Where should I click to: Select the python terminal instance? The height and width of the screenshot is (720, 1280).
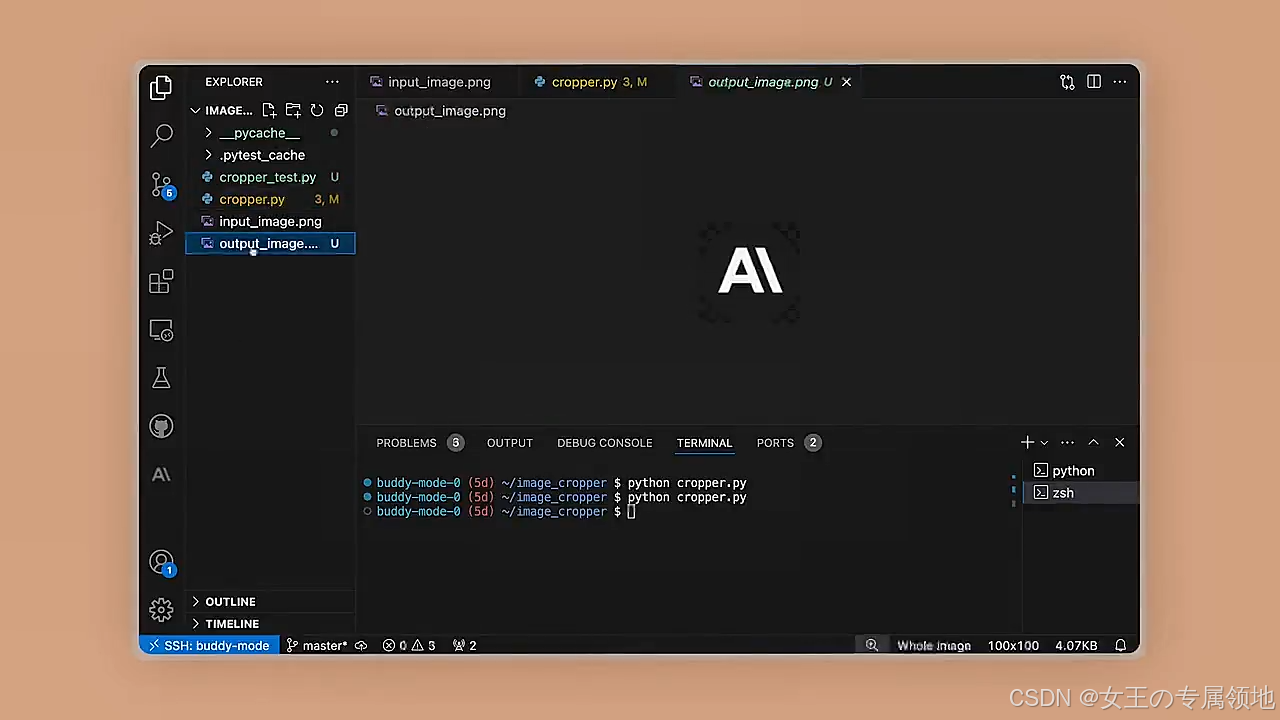[1081, 471]
